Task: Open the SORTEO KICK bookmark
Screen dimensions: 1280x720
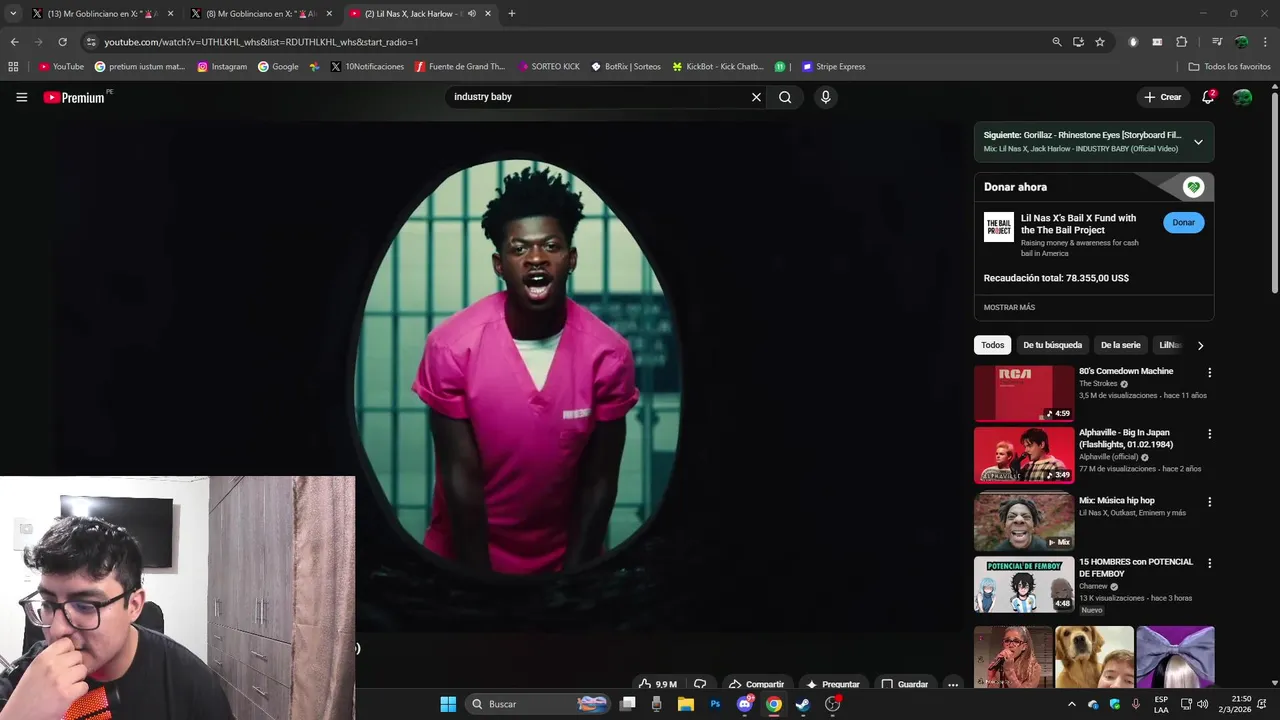Action: 549,67
